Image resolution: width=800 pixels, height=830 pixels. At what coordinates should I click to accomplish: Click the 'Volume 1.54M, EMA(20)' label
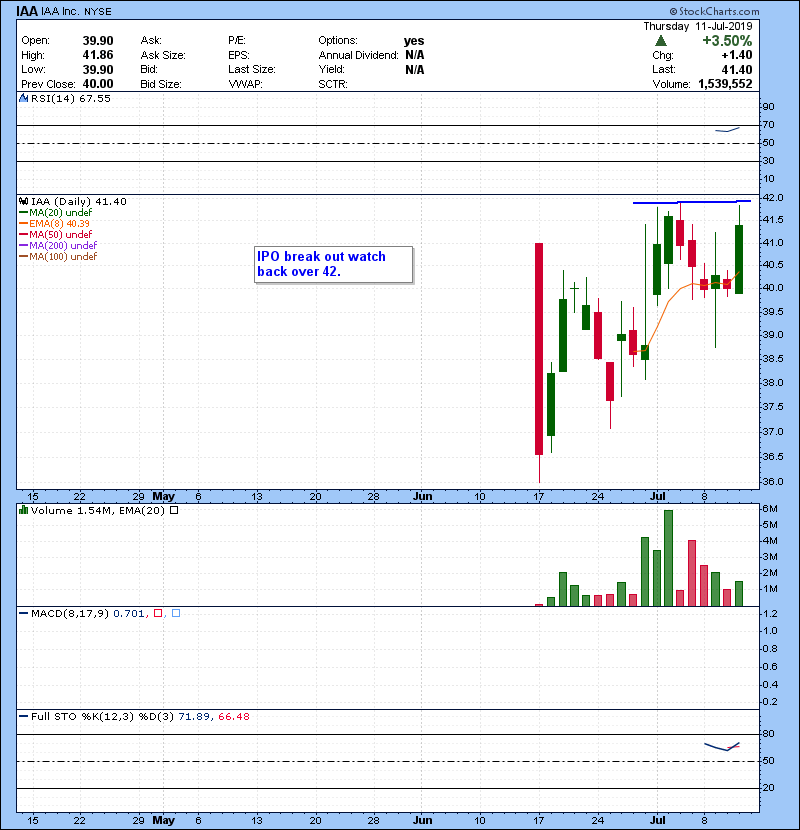[97, 510]
